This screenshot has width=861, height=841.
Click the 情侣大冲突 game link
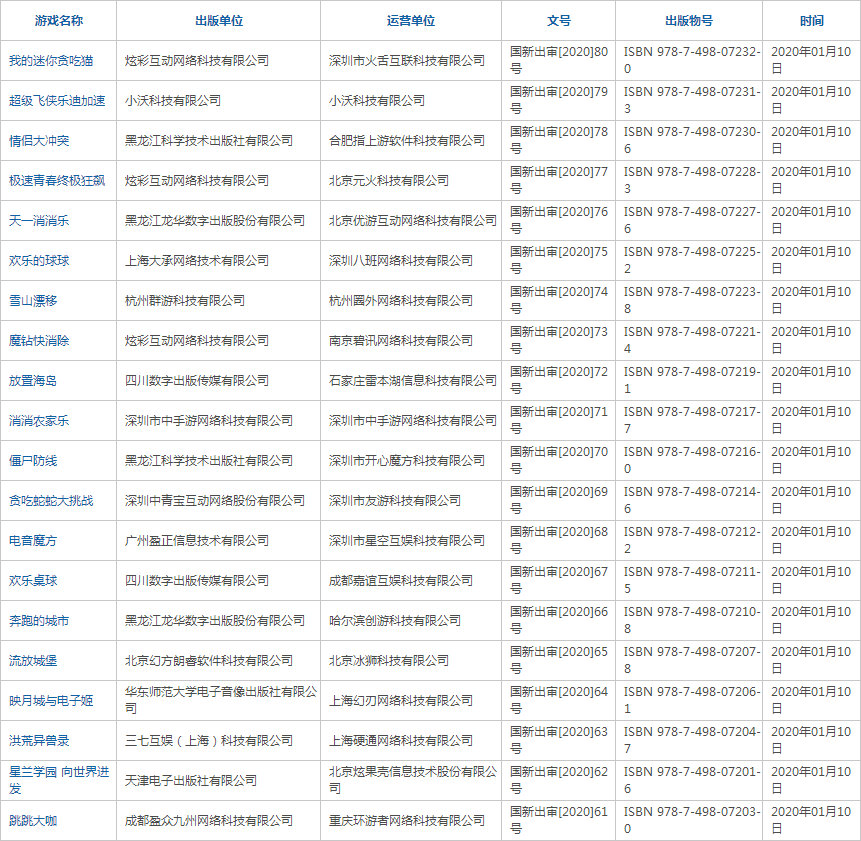[39, 141]
